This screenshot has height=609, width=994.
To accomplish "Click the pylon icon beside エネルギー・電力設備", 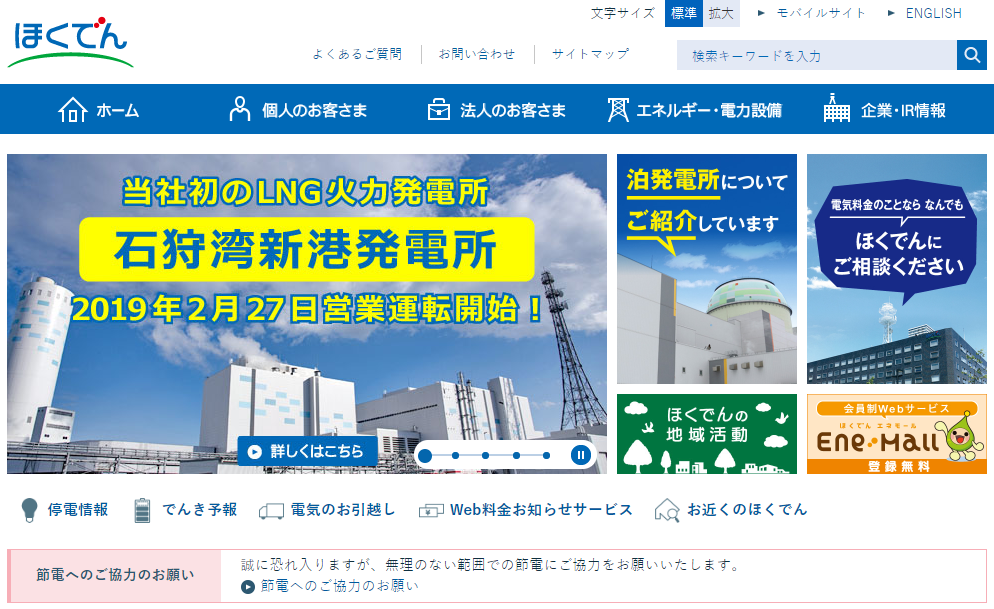I will (618, 110).
